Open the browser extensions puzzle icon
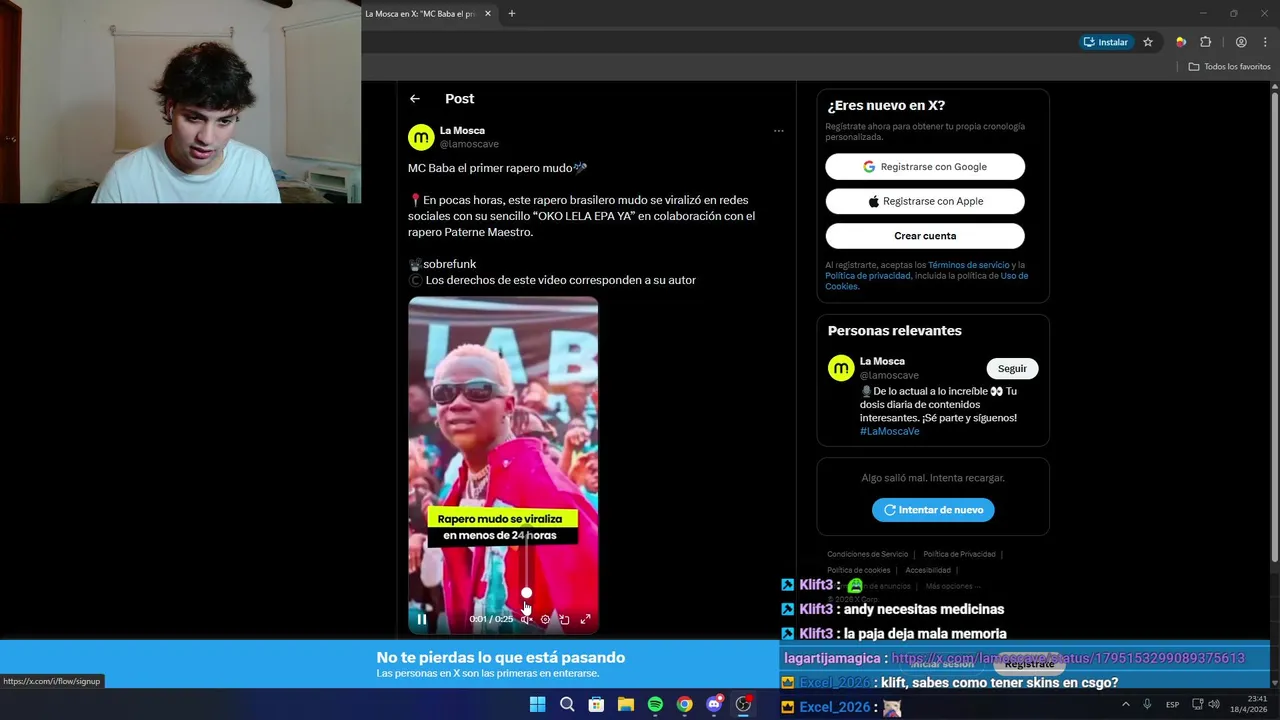Viewport: 1280px width, 720px height. 1205,42
